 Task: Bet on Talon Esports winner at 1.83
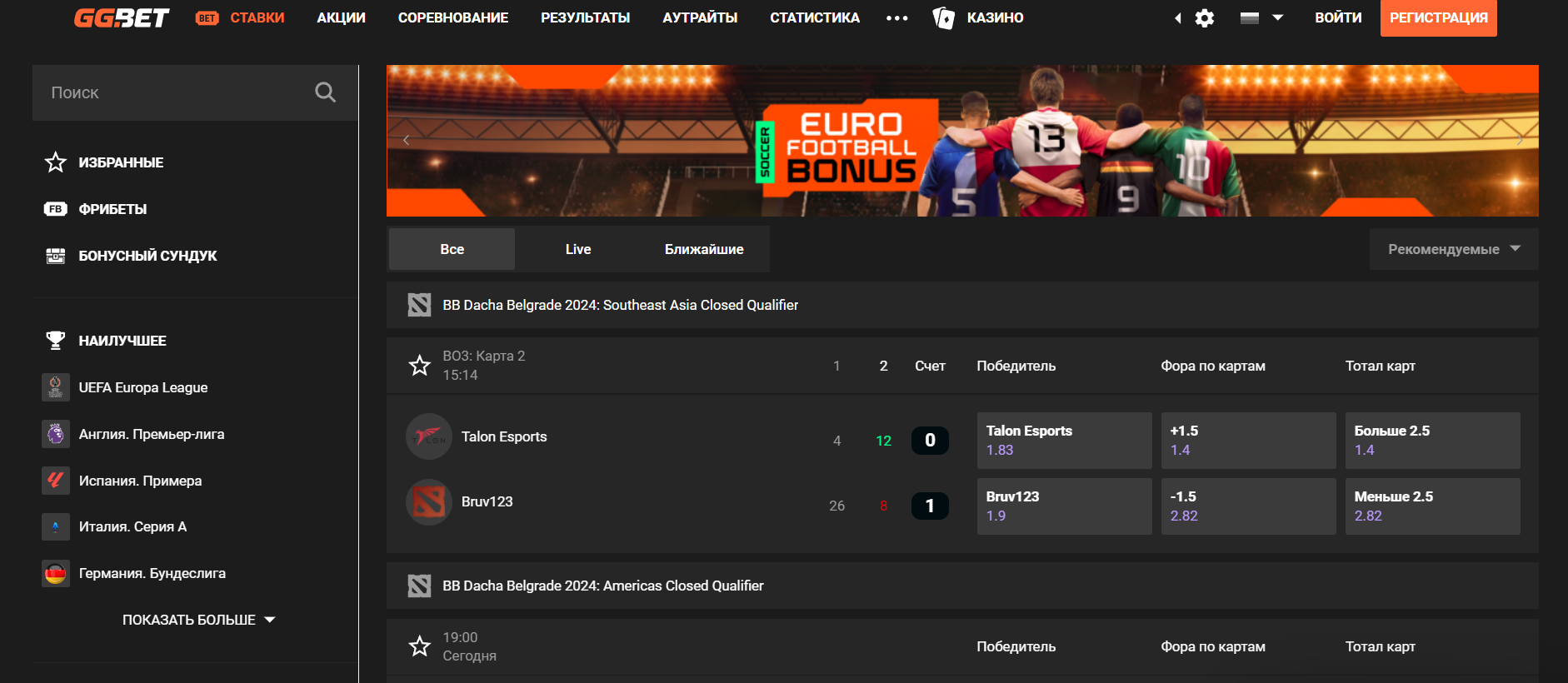click(x=1063, y=441)
